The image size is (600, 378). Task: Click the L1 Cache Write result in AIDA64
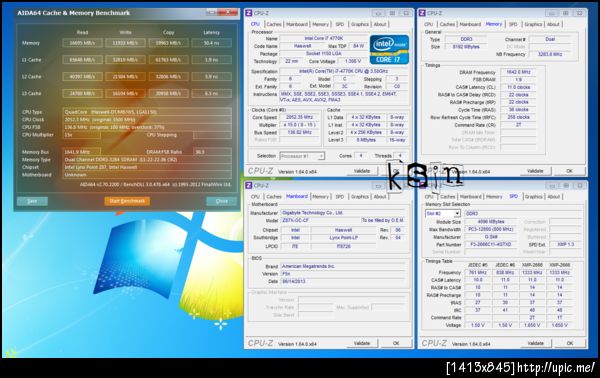click(x=126, y=60)
